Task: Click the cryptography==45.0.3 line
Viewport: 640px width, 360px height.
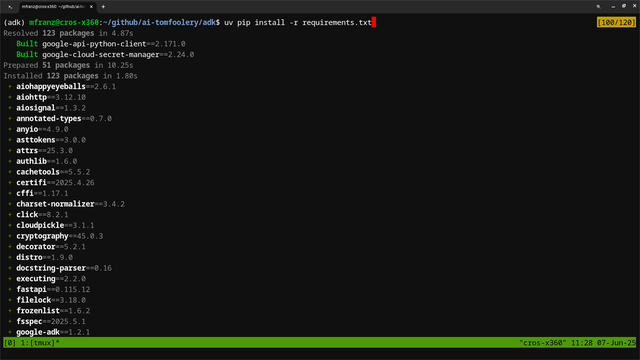Action: pyautogui.click(x=56, y=236)
